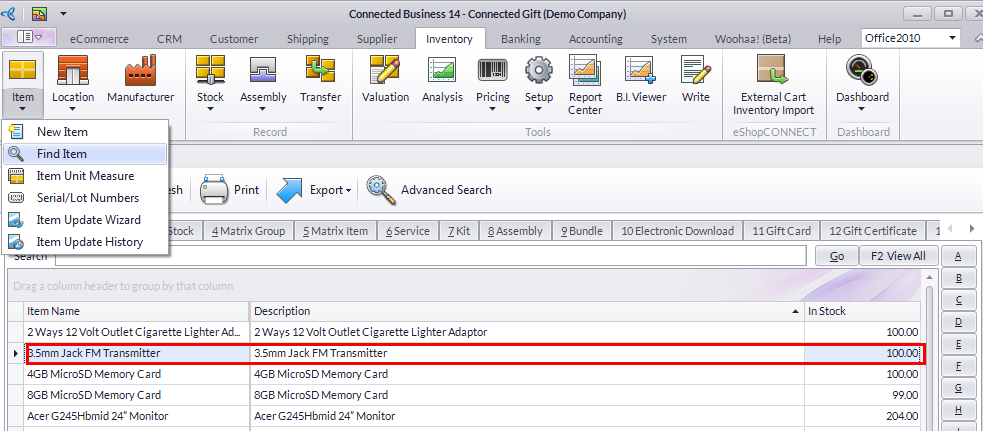Open the Dashboard gauge icon
The image size is (983, 431).
(862, 70)
